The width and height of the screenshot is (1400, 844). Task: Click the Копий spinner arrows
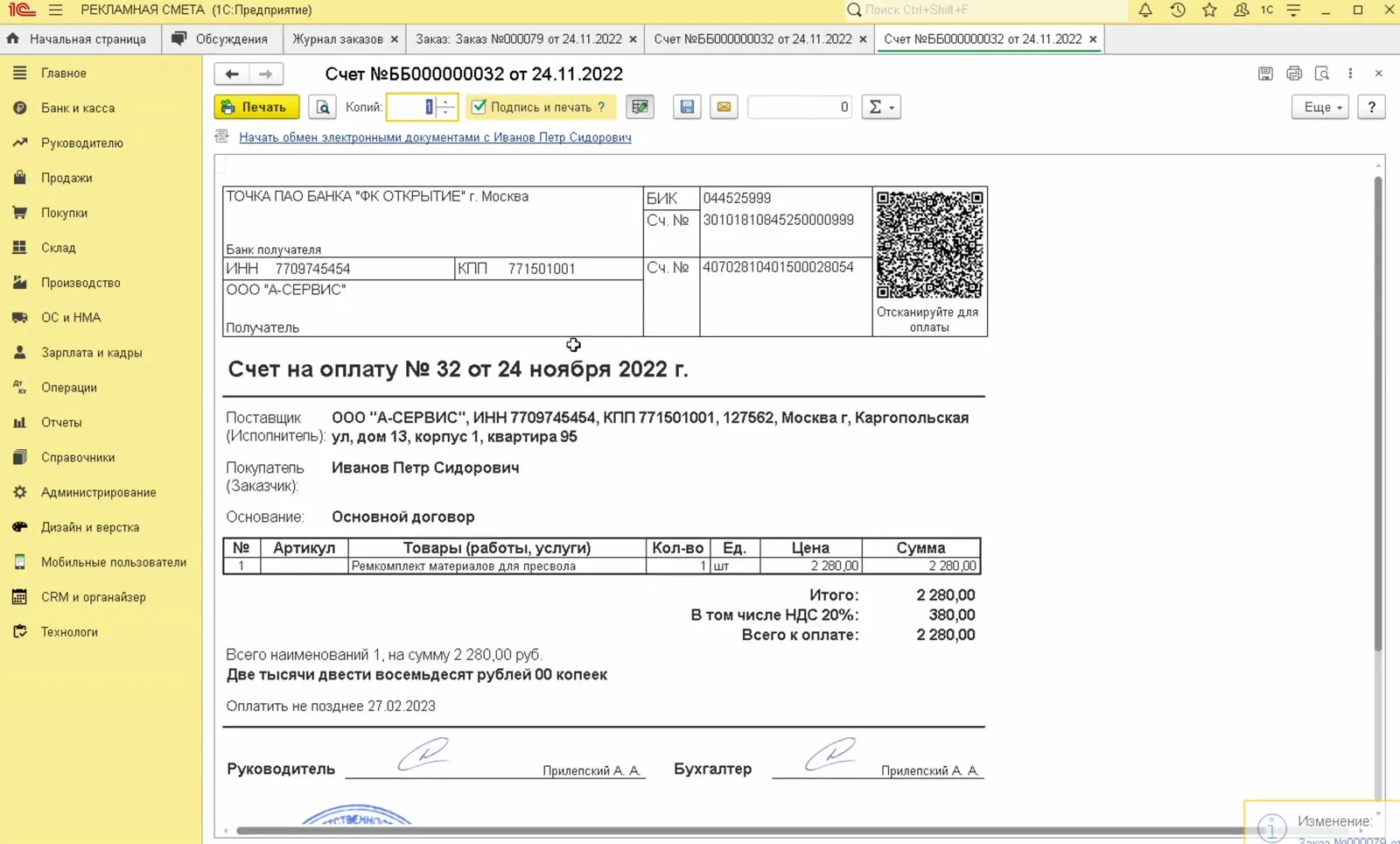point(446,107)
